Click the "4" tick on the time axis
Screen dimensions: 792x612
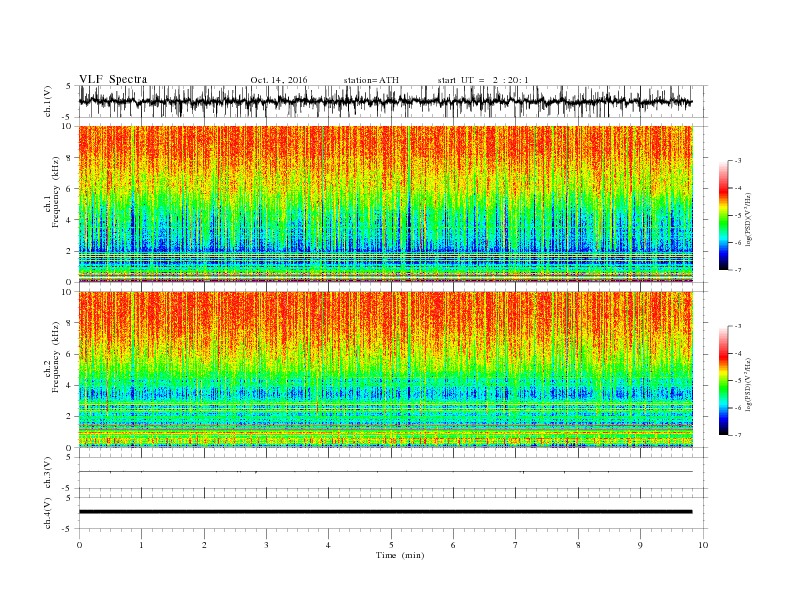328,545
